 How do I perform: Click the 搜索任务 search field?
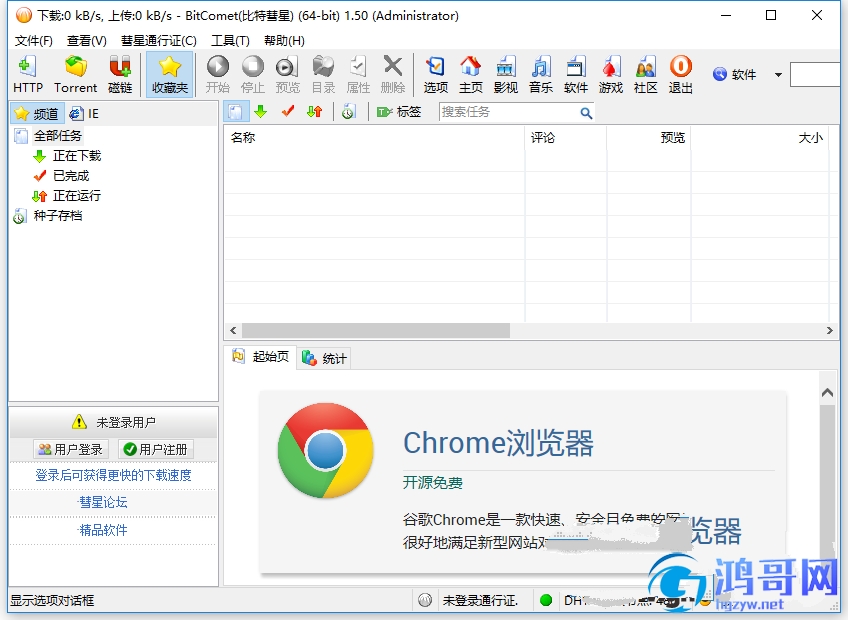[x=508, y=112]
